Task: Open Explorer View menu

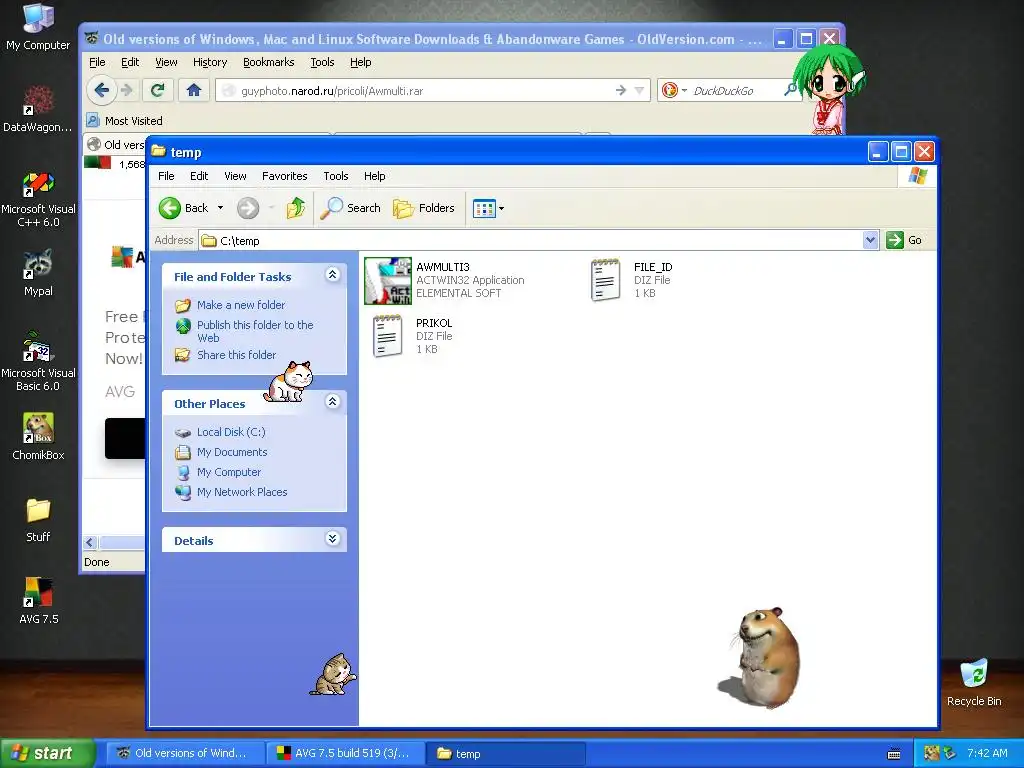Action: click(x=235, y=176)
